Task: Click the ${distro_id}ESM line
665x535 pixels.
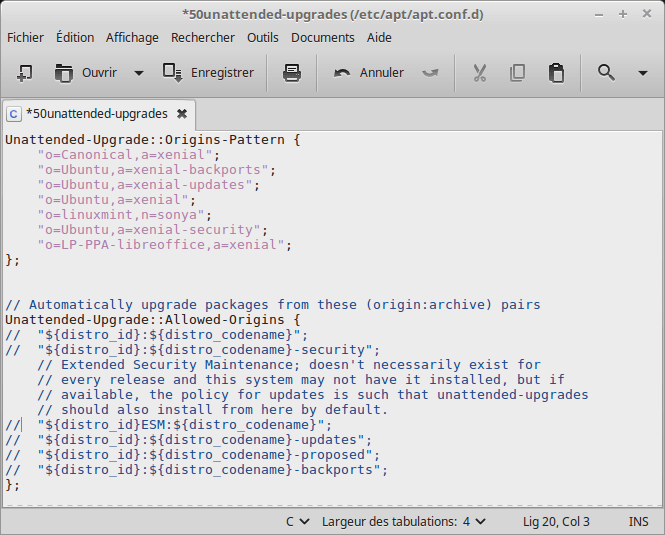Action: 168,425
